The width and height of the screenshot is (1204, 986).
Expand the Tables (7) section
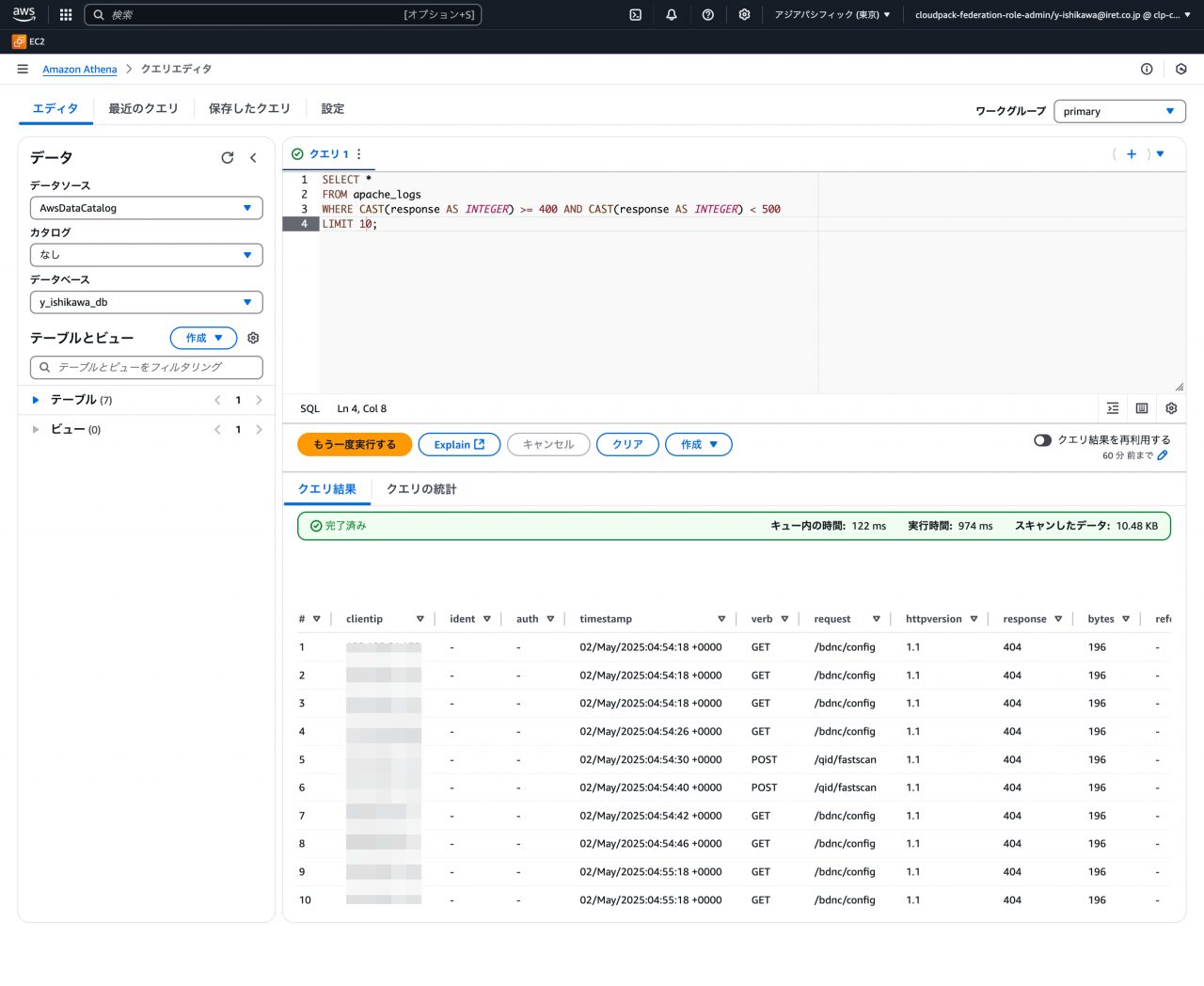(36, 400)
